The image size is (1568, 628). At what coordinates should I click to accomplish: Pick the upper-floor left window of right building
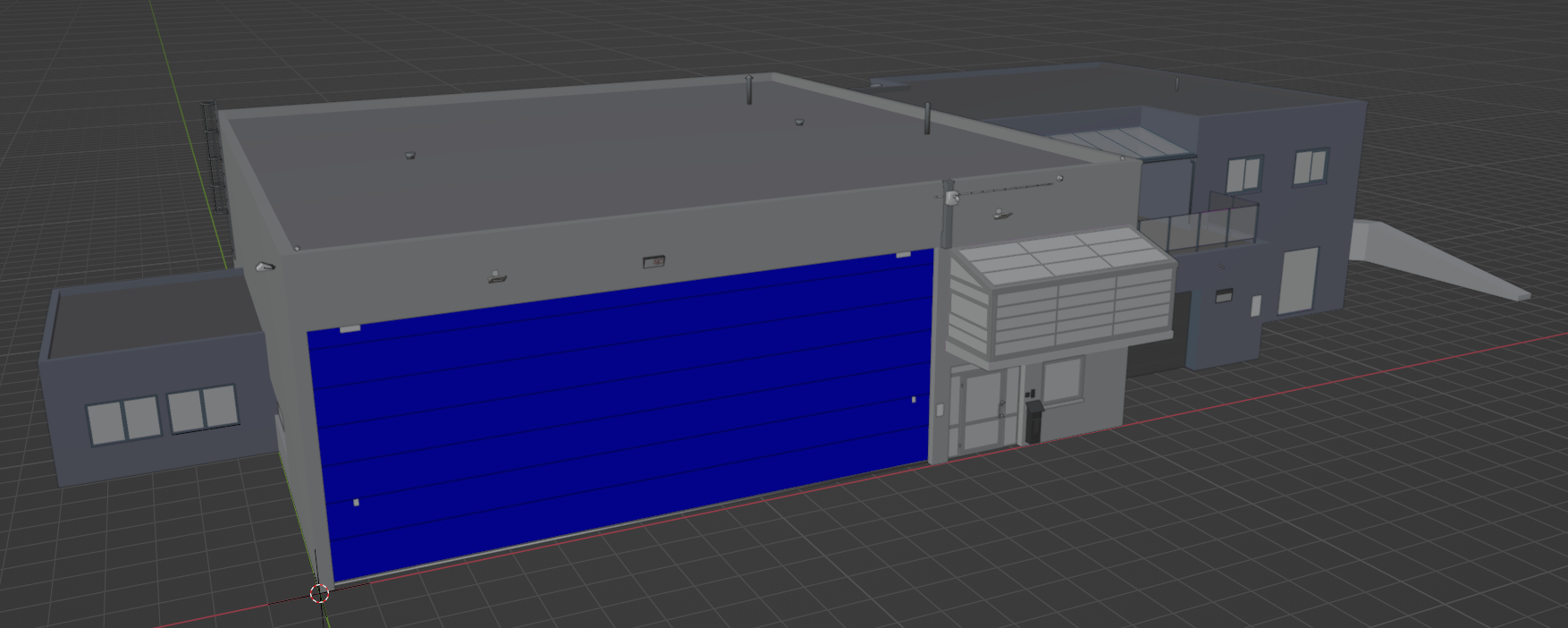1243,174
